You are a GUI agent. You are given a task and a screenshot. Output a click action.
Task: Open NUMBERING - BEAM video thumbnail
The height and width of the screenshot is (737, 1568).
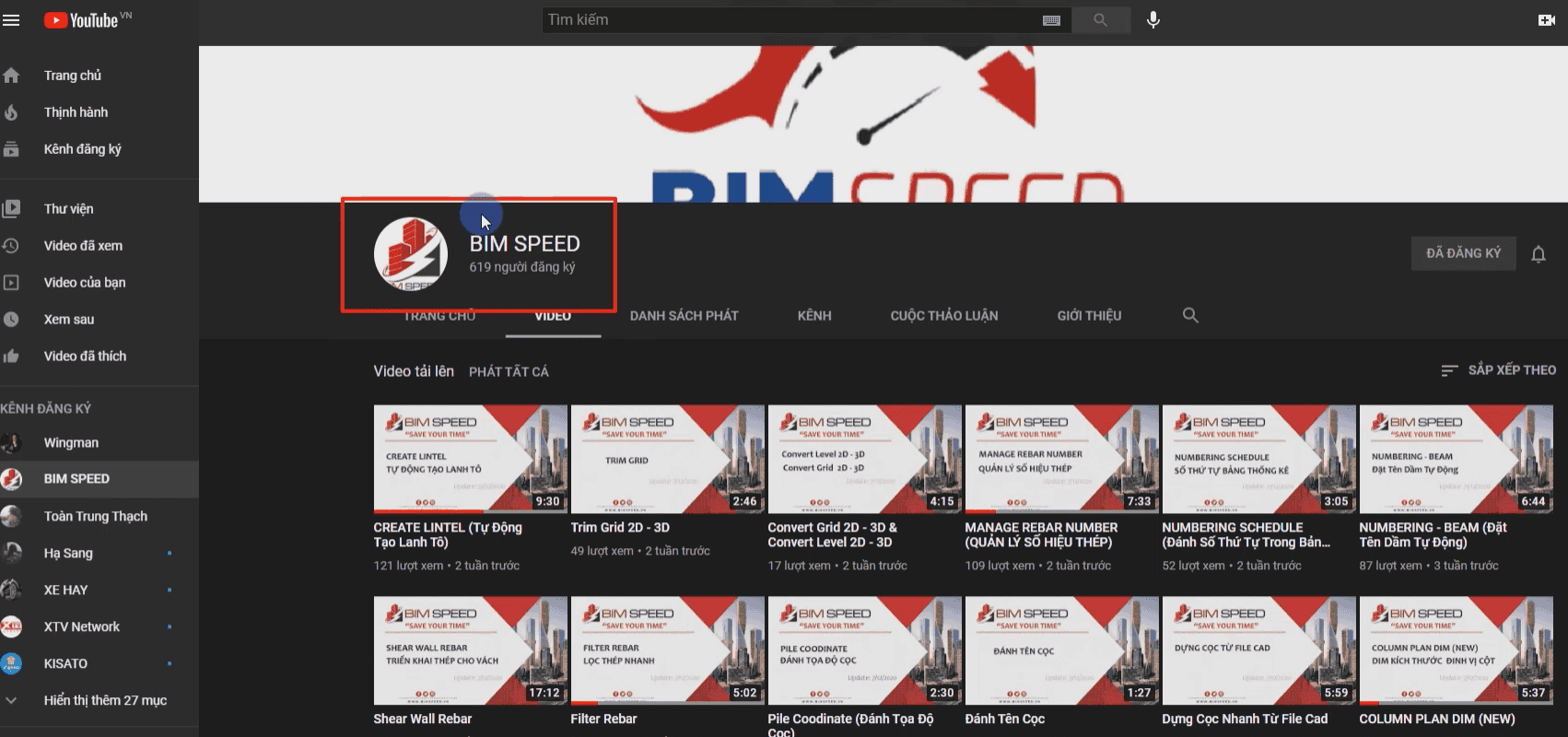[x=1457, y=459]
